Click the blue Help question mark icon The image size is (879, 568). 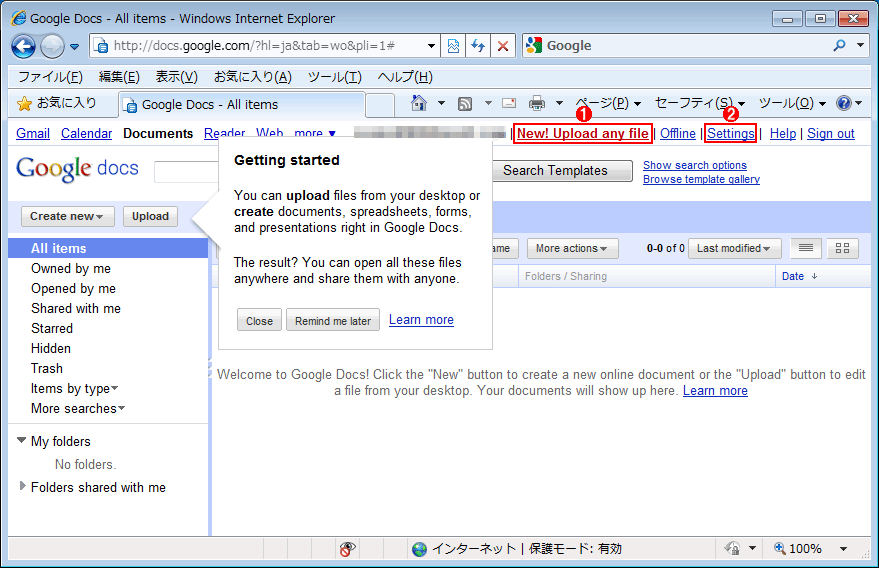pyautogui.click(x=844, y=103)
